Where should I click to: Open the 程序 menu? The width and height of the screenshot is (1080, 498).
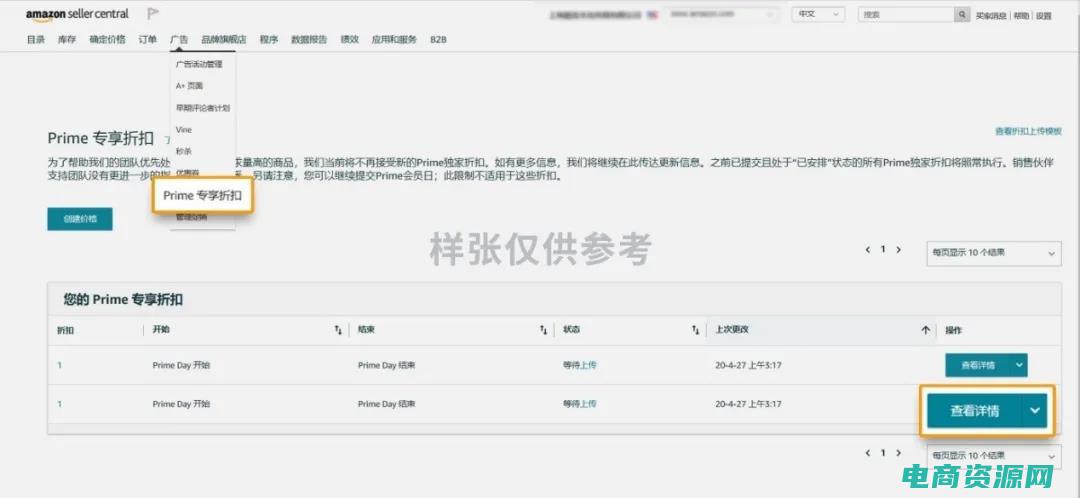click(269, 40)
